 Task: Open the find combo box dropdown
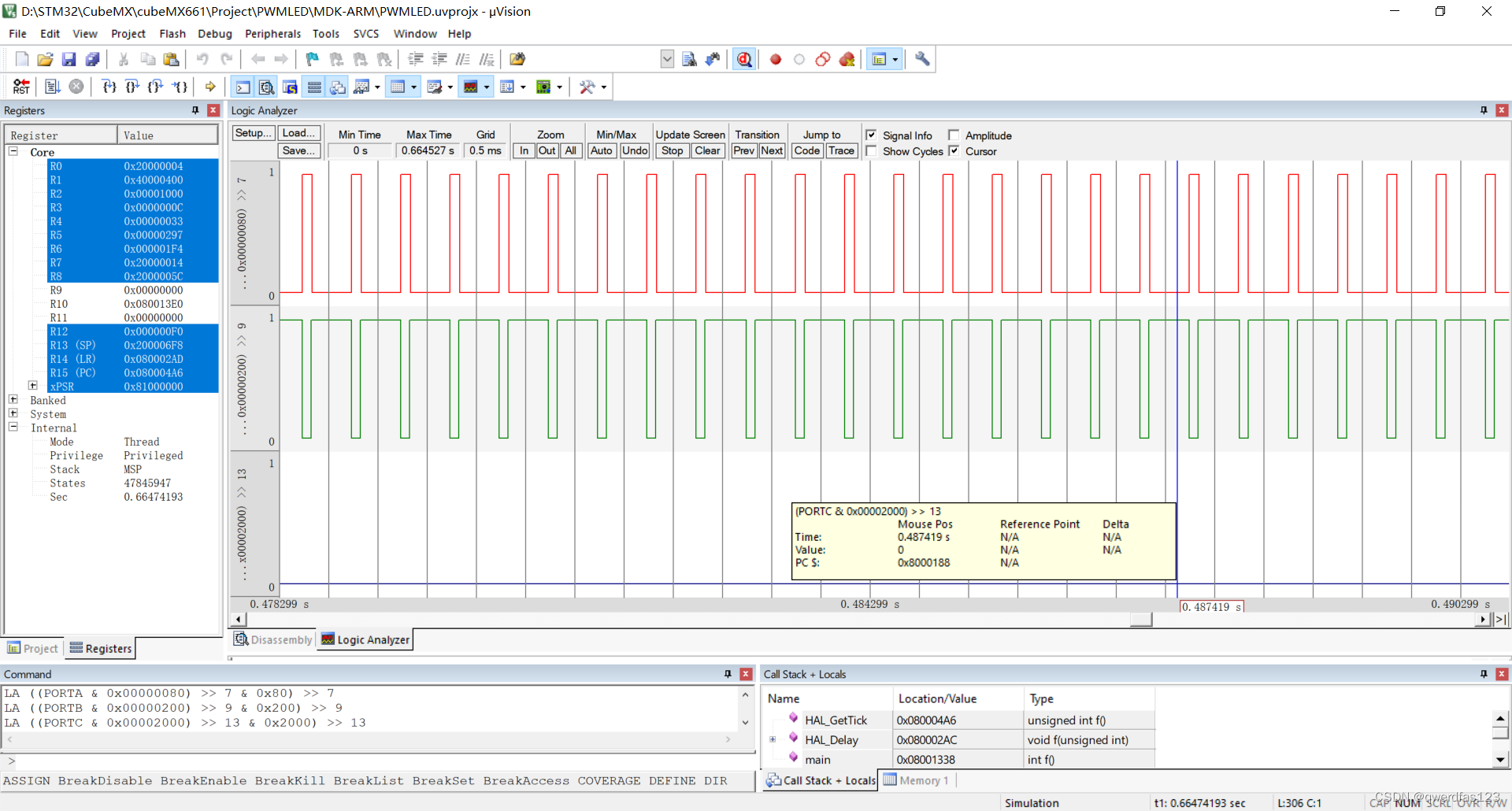click(x=667, y=59)
